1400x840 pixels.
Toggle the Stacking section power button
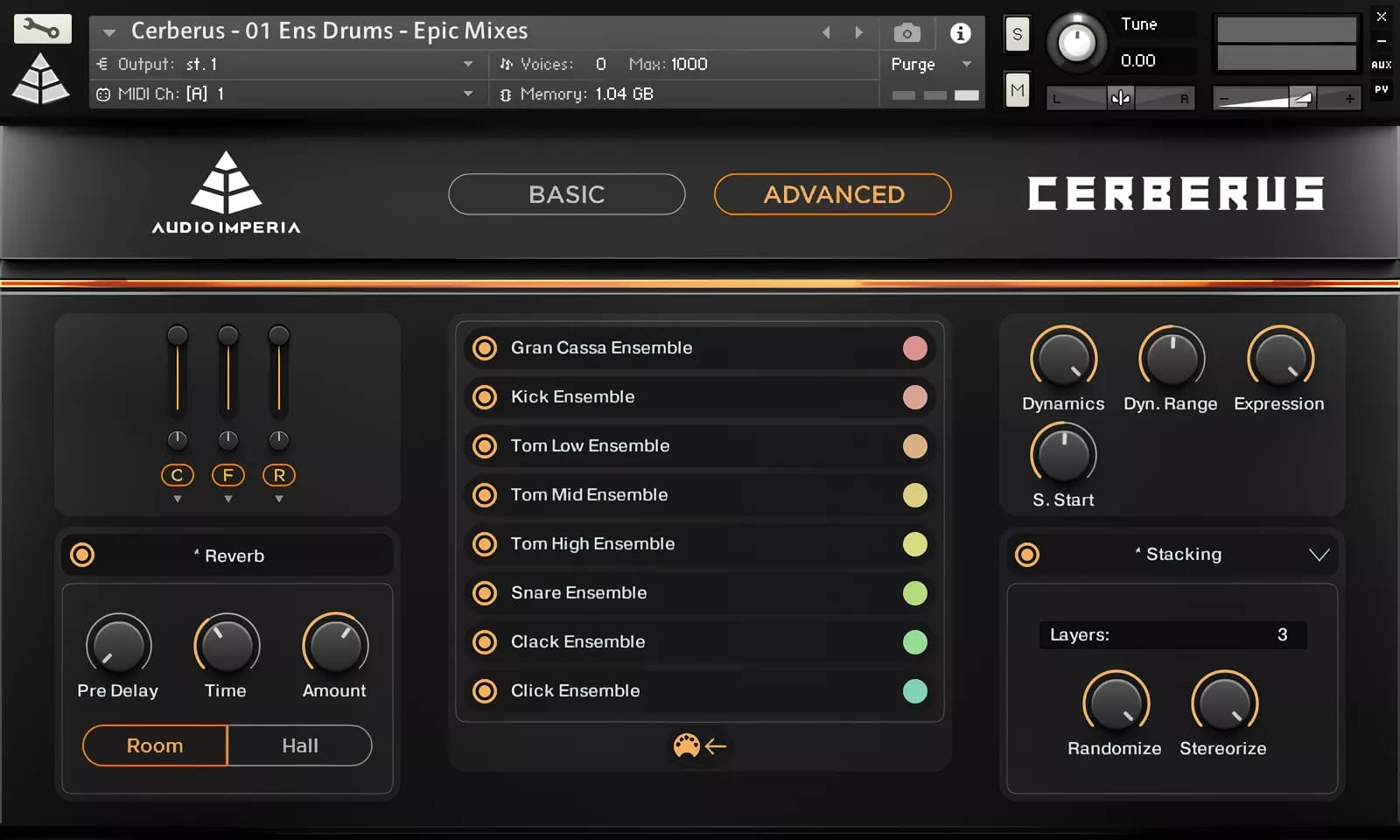pyautogui.click(x=1026, y=554)
